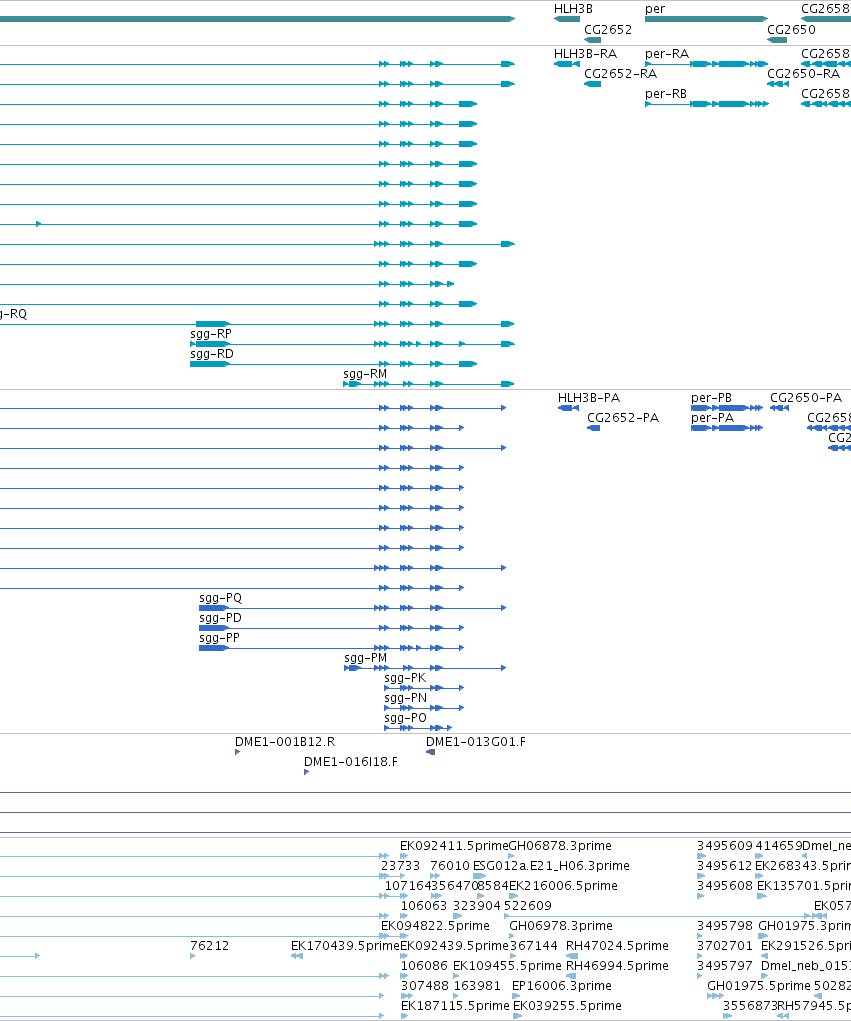Select the sgg-RP transcript label
The width and height of the screenshot is (851, 1021).
[211, 333]
